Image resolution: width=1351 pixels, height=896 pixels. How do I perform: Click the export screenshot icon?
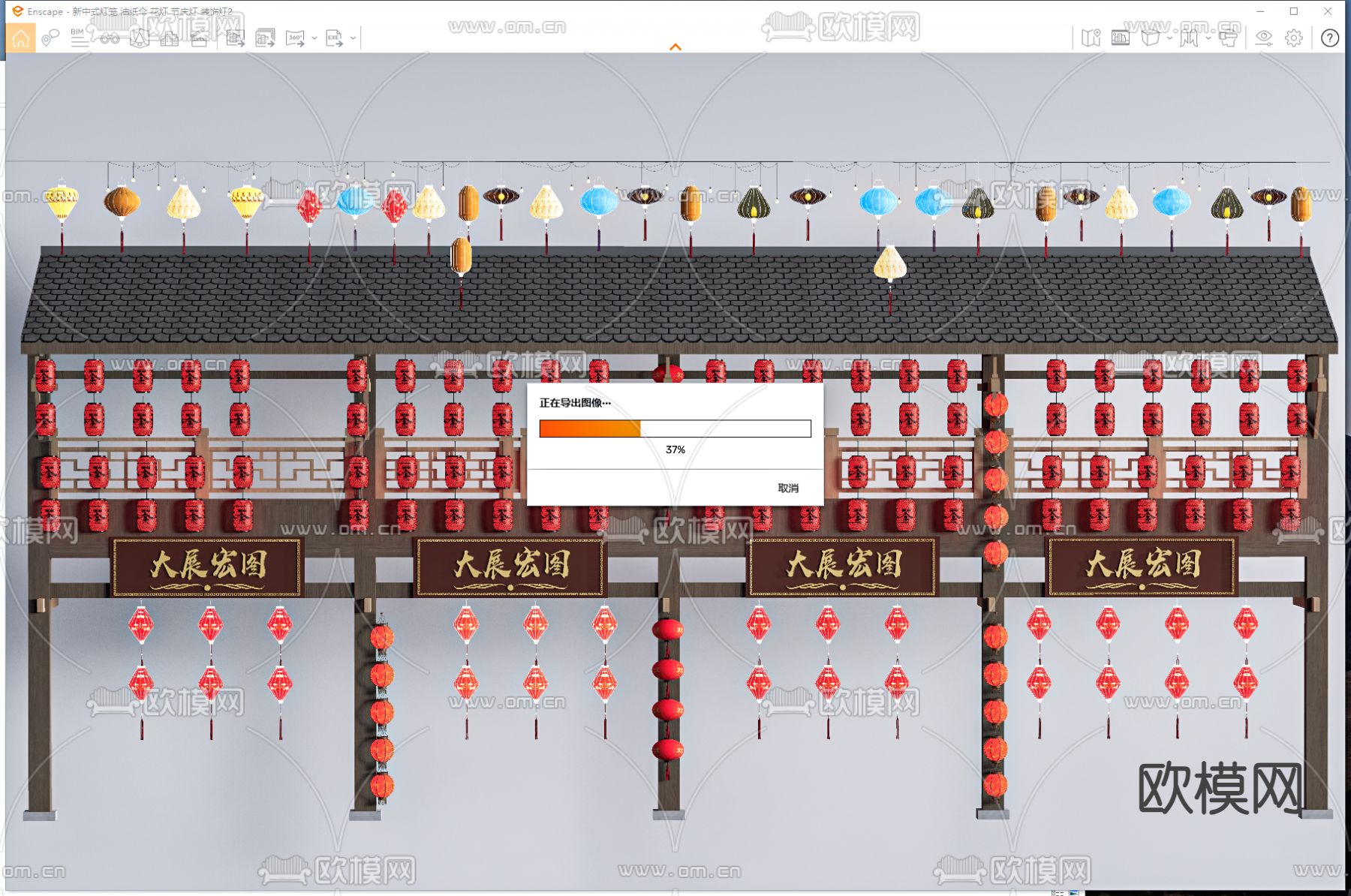tap(236, 38)
